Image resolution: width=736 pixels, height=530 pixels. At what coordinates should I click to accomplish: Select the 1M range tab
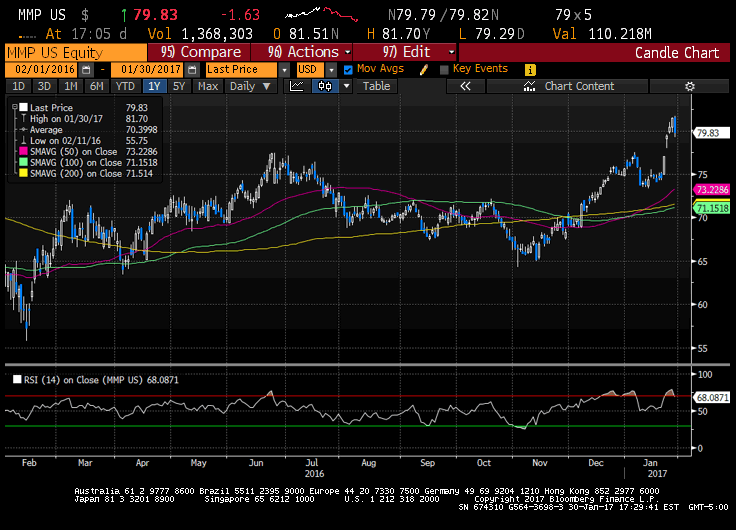pos(71,86)
